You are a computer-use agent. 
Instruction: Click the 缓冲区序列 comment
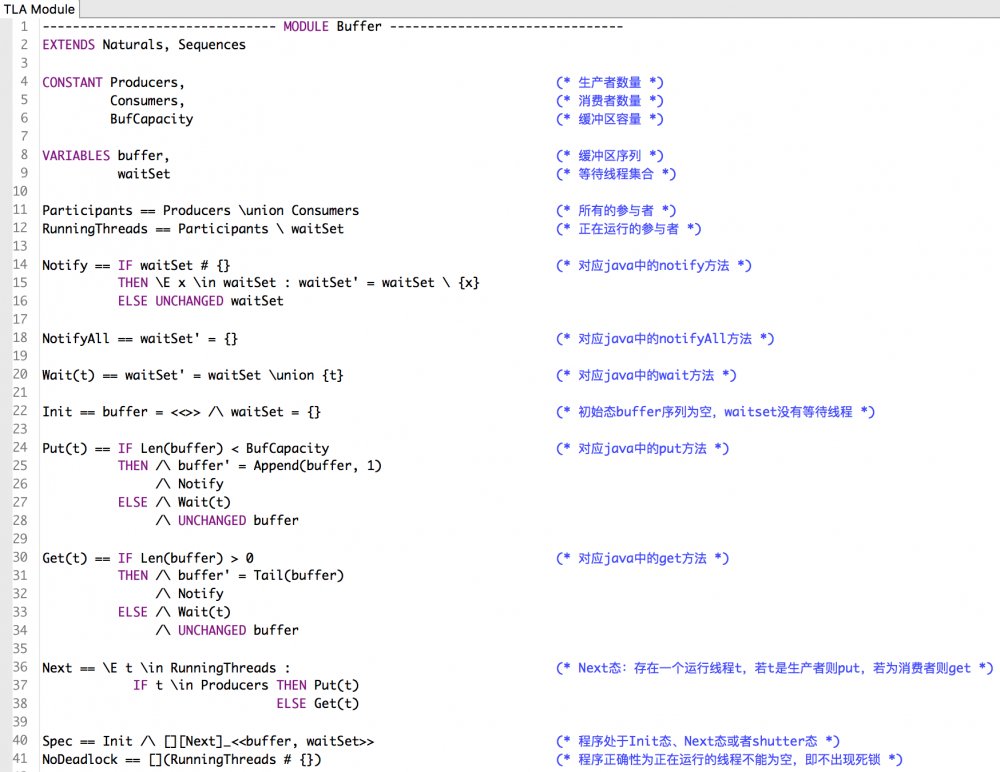(x=610, y=156)
